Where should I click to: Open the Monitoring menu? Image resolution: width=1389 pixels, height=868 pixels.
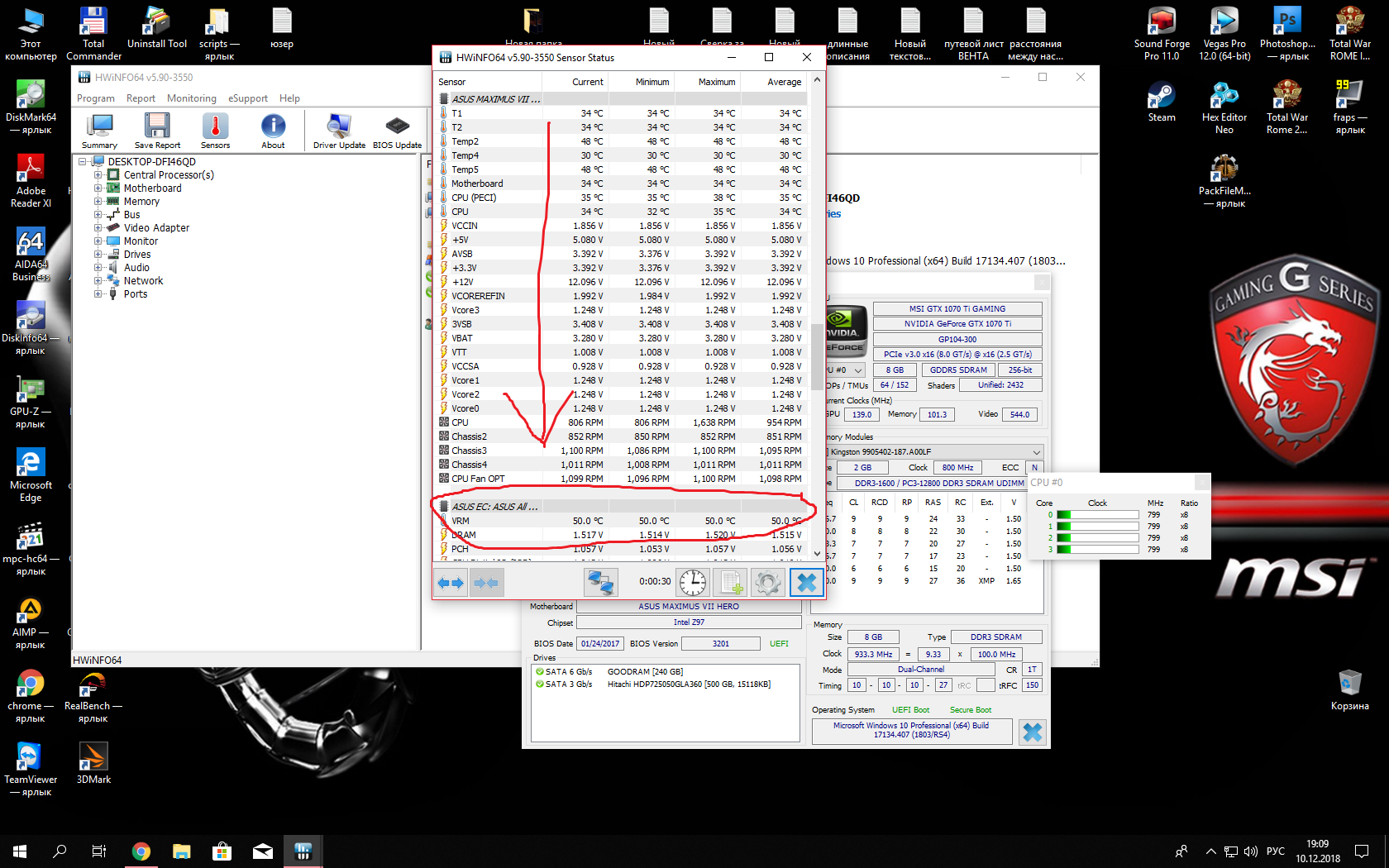pyautogui.click(x=192, y=98)
